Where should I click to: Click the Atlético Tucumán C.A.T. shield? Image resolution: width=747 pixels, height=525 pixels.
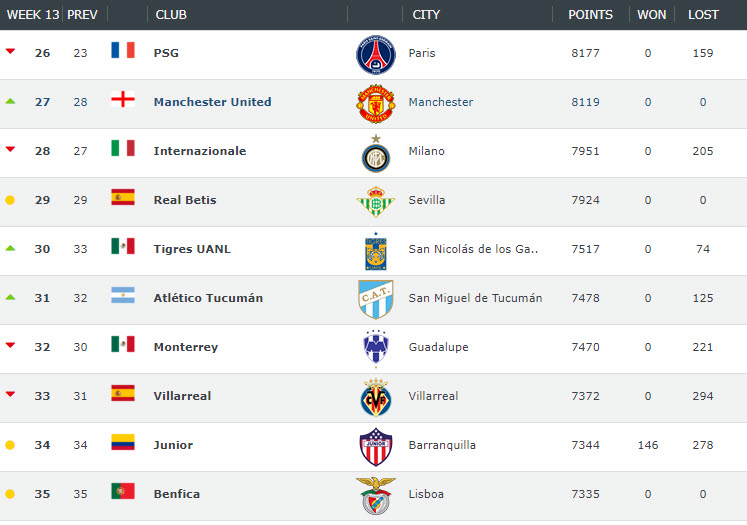point(375,300)
